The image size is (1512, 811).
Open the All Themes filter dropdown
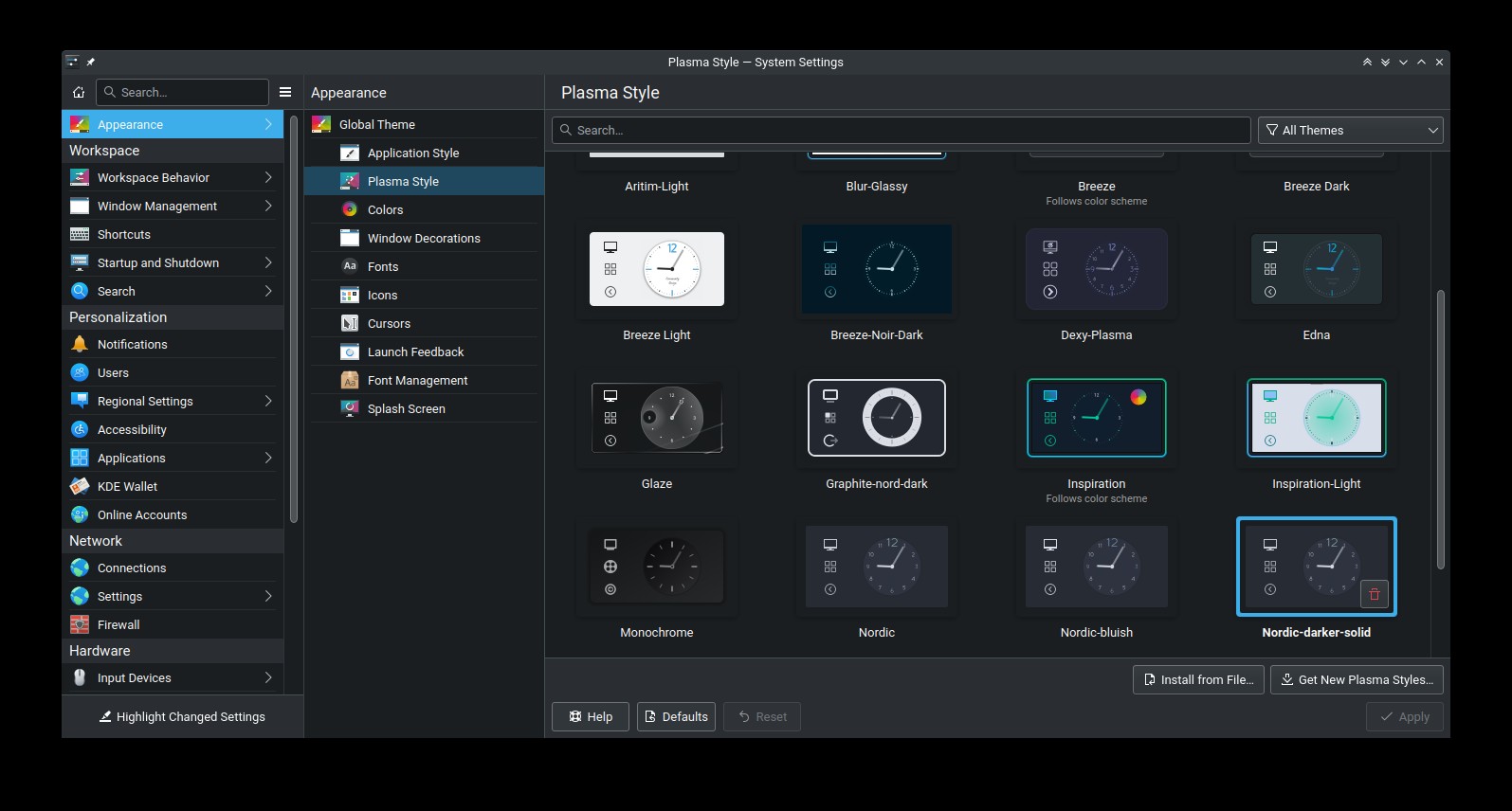coord(1350,130)
